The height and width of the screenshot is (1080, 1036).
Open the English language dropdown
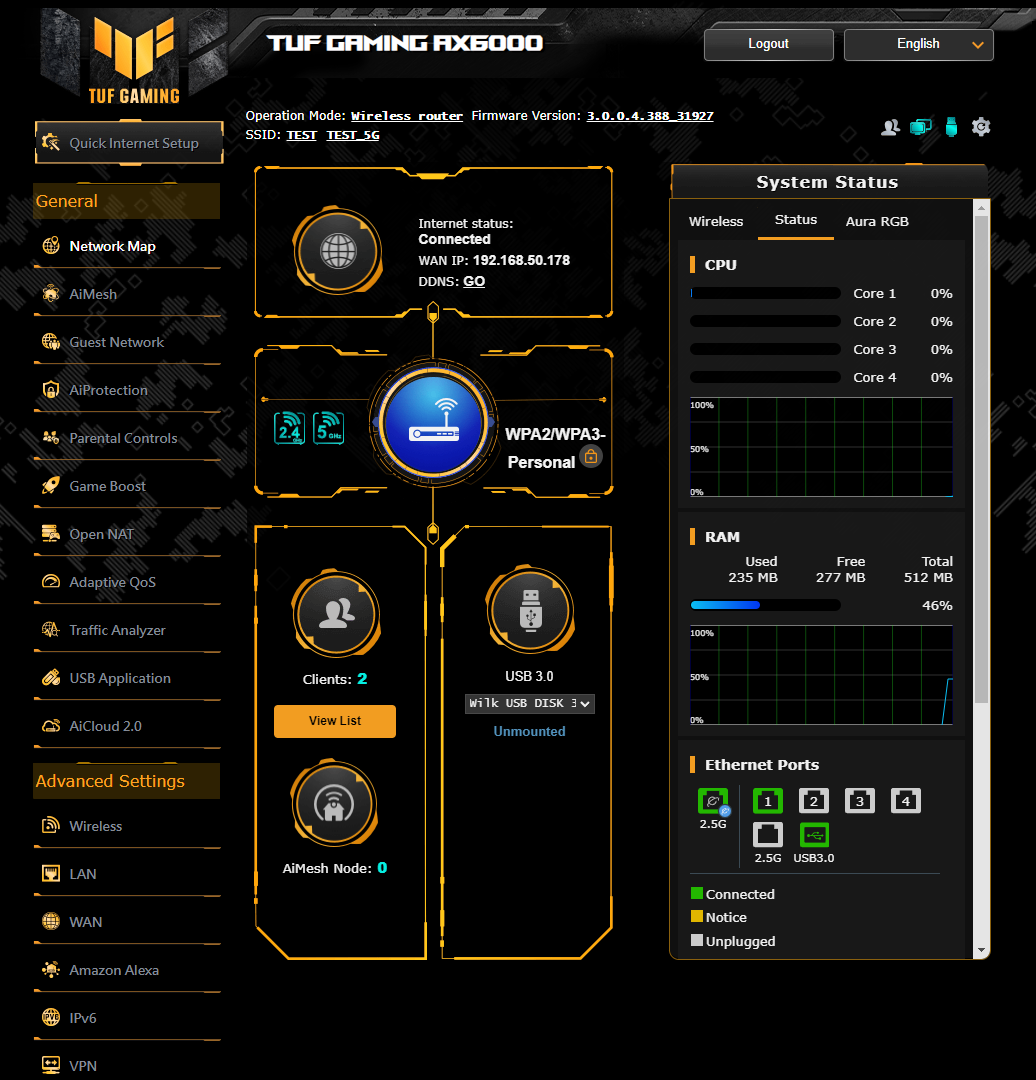point(919,44)
